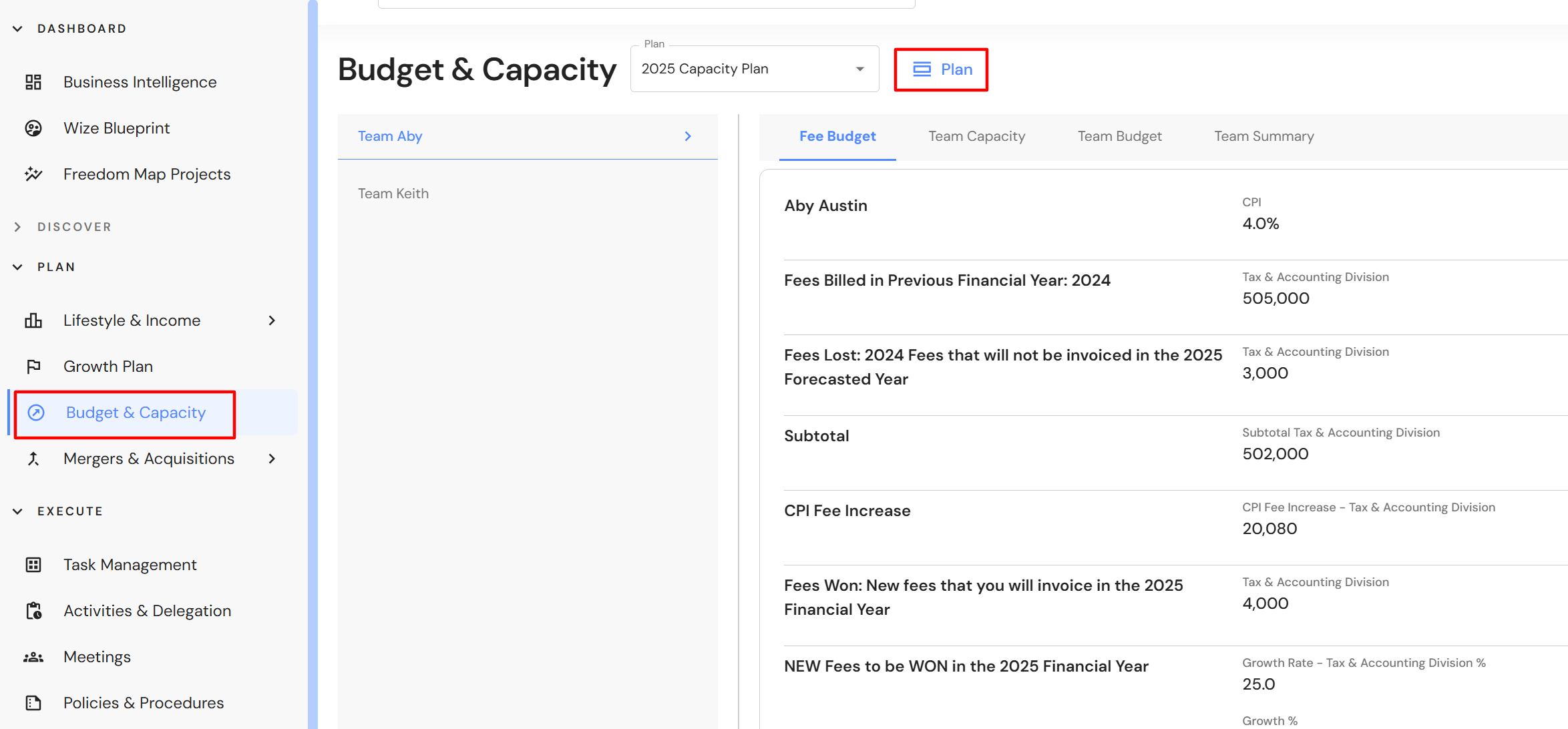This screenshot has width=1568, height=729.
Task: Click the Business Intelligence dashboard icon
Action: click(33, 82)
